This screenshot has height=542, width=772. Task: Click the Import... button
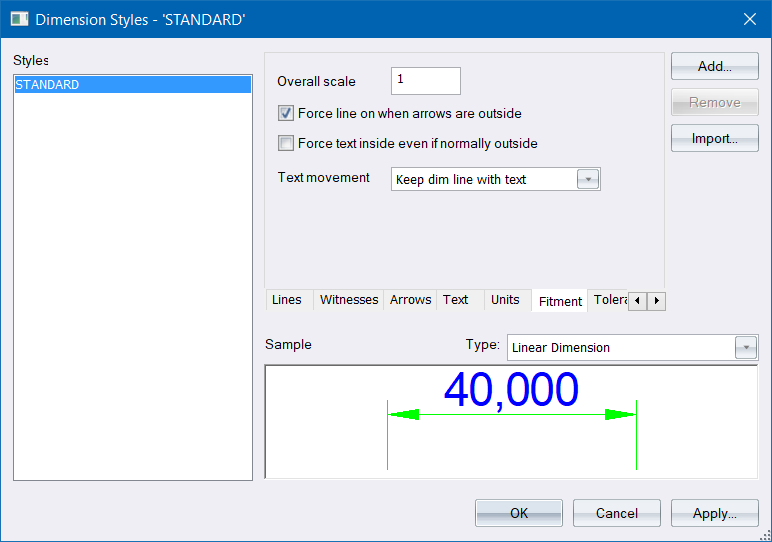point(714,139)
